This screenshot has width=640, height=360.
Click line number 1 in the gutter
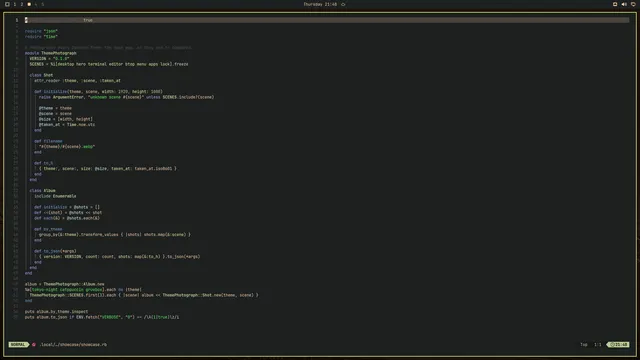click(17, 20)
